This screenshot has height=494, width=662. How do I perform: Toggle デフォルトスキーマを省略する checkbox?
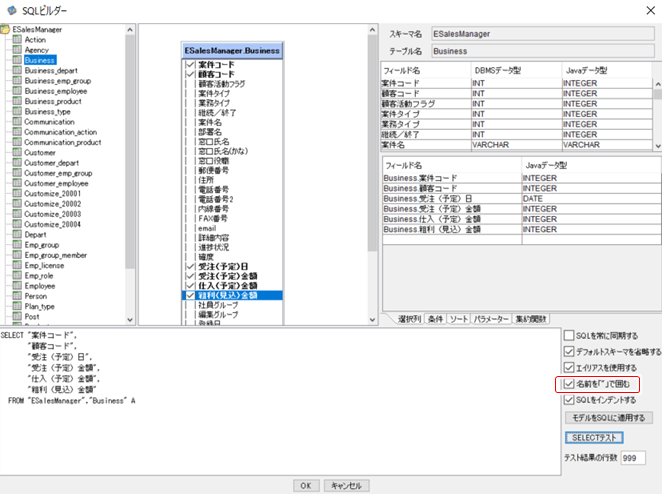569,352
